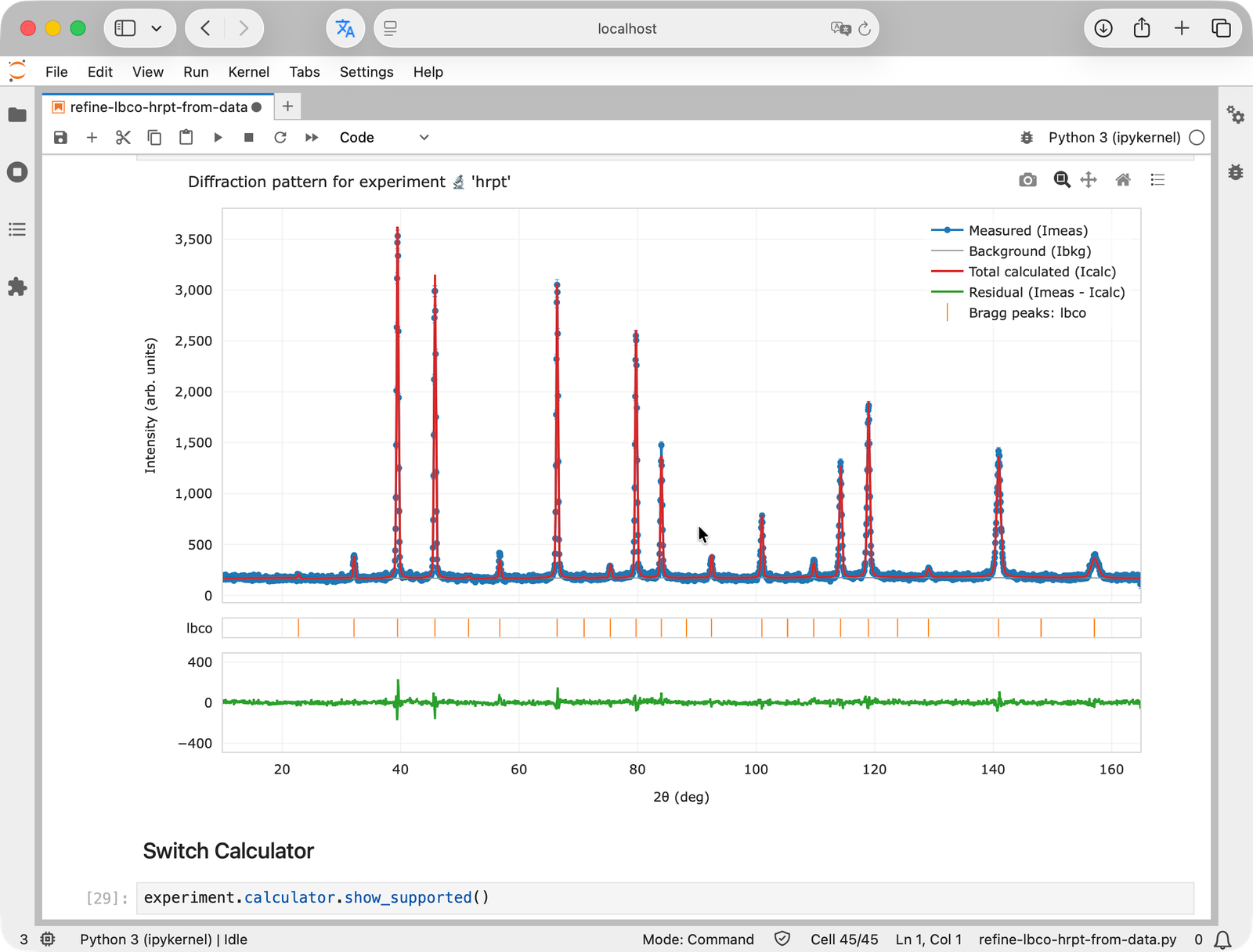Viewport: 1253px width, 952px height.
Task: Open notifications bell in status bar
Action: [x=1222, y=939]
